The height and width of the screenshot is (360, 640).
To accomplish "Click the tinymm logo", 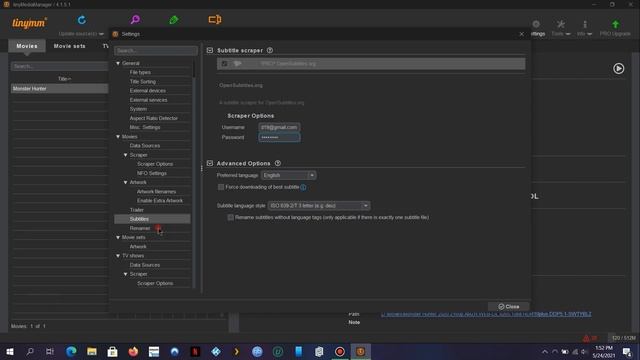I will (x=29, y=23).
